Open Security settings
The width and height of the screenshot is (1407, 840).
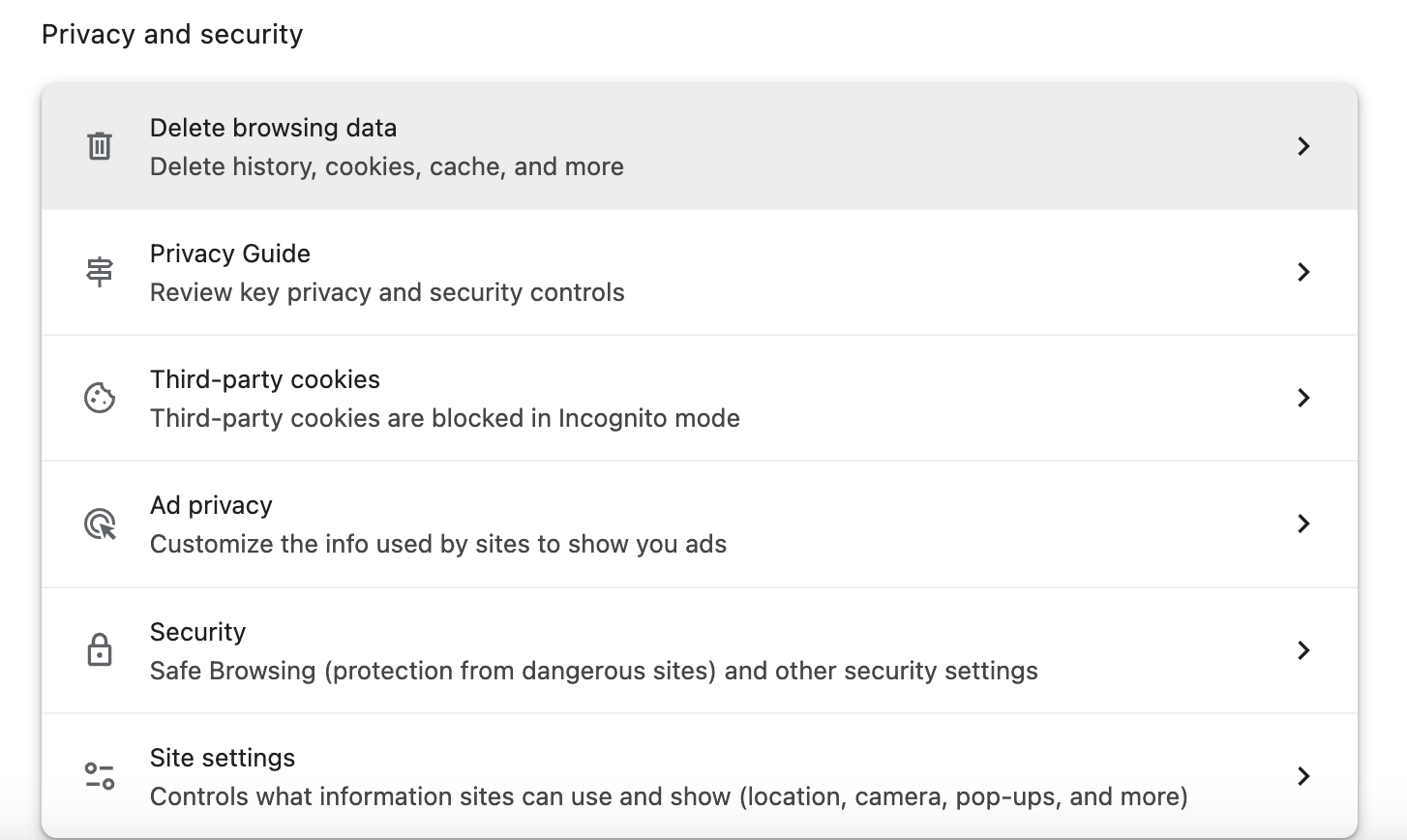pos(677,649)
